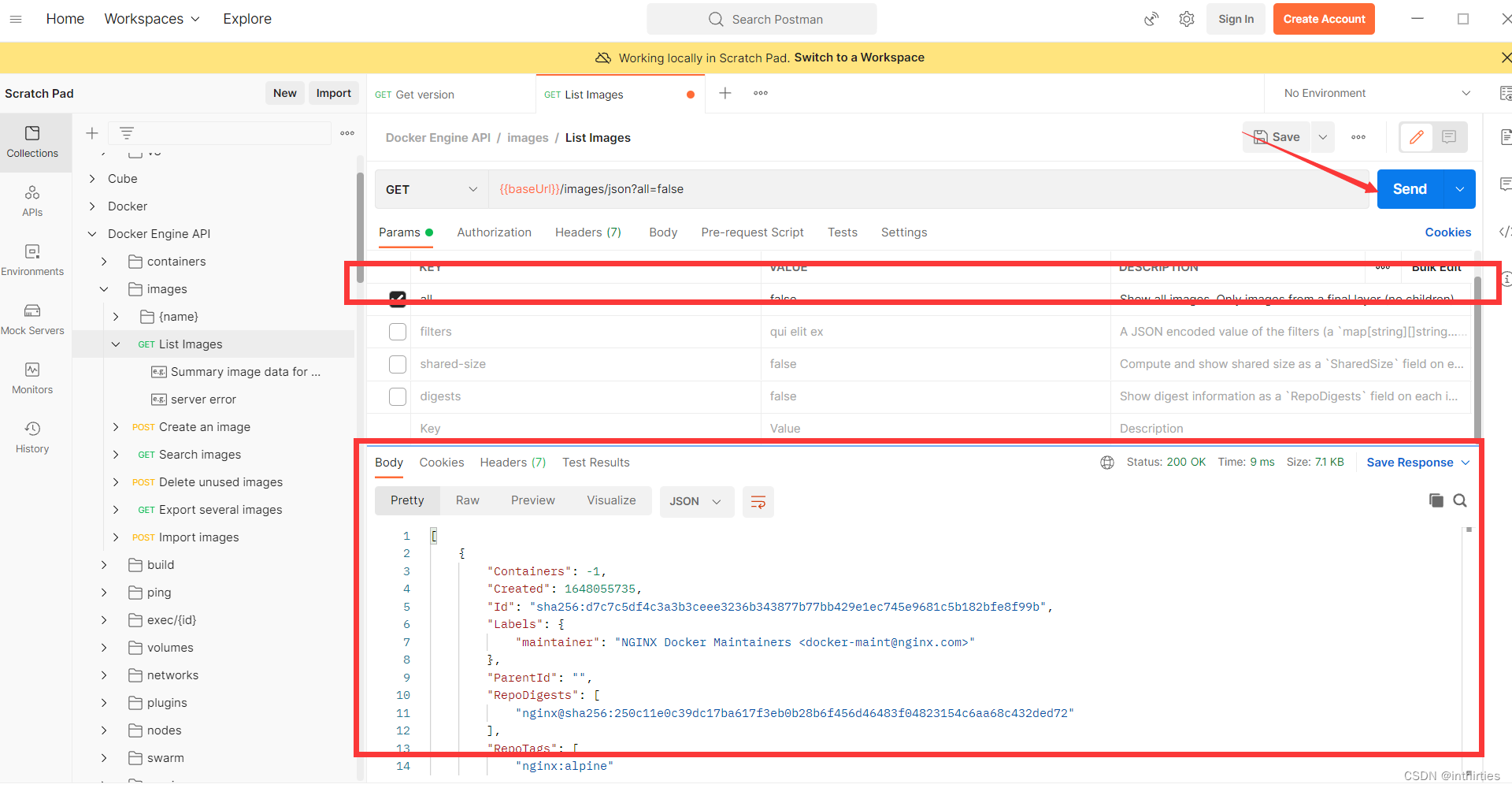Viewport: 1512px width, 788px height.
Task: Toggle the shared-size parameter checkbox
Action: (398, 364)
